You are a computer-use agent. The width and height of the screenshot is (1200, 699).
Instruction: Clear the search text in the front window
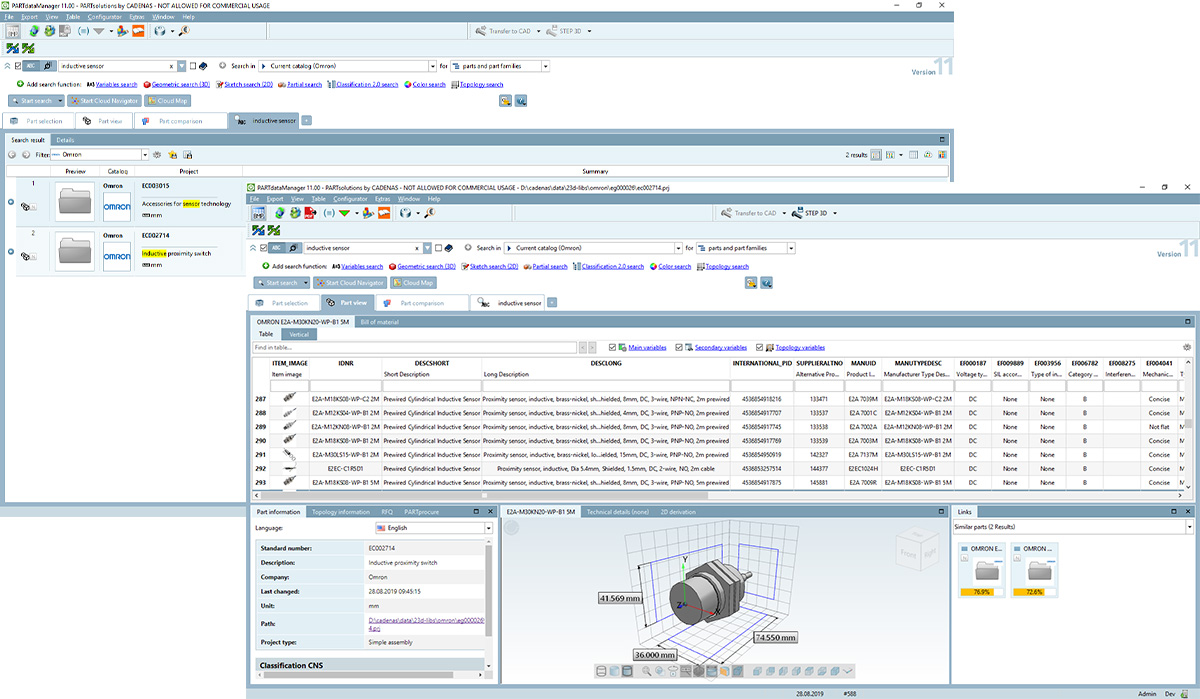417,248
